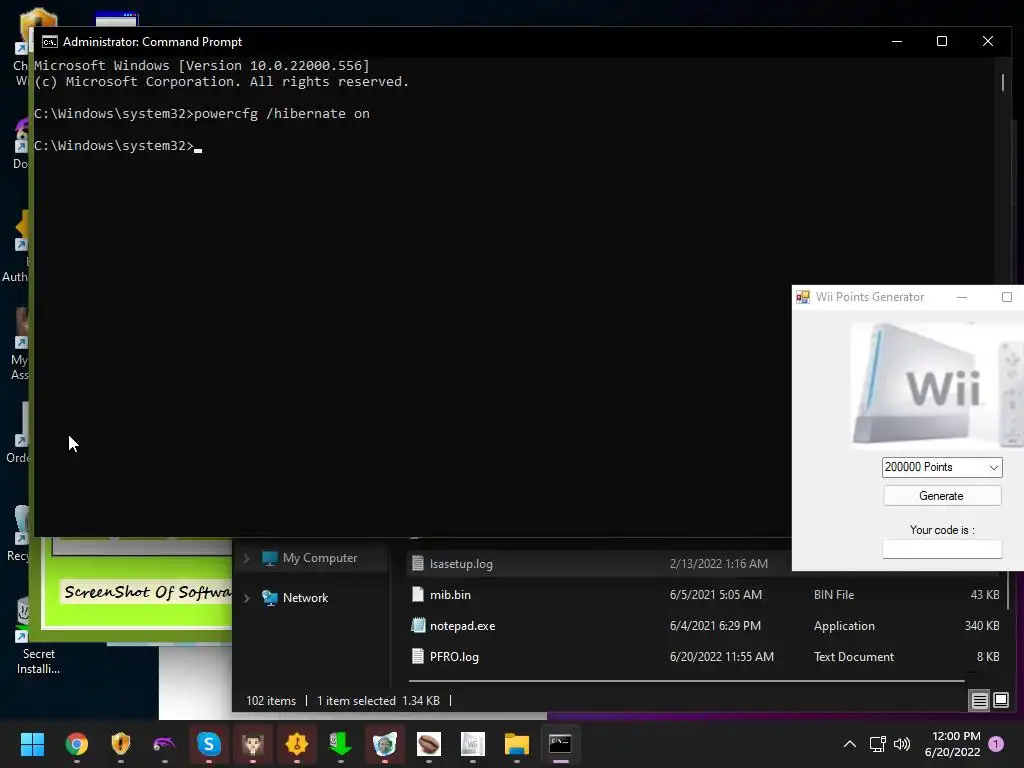Click the lsasetup.log file icon
Screen dimensions: 1024x768
[x=418, y=564]
